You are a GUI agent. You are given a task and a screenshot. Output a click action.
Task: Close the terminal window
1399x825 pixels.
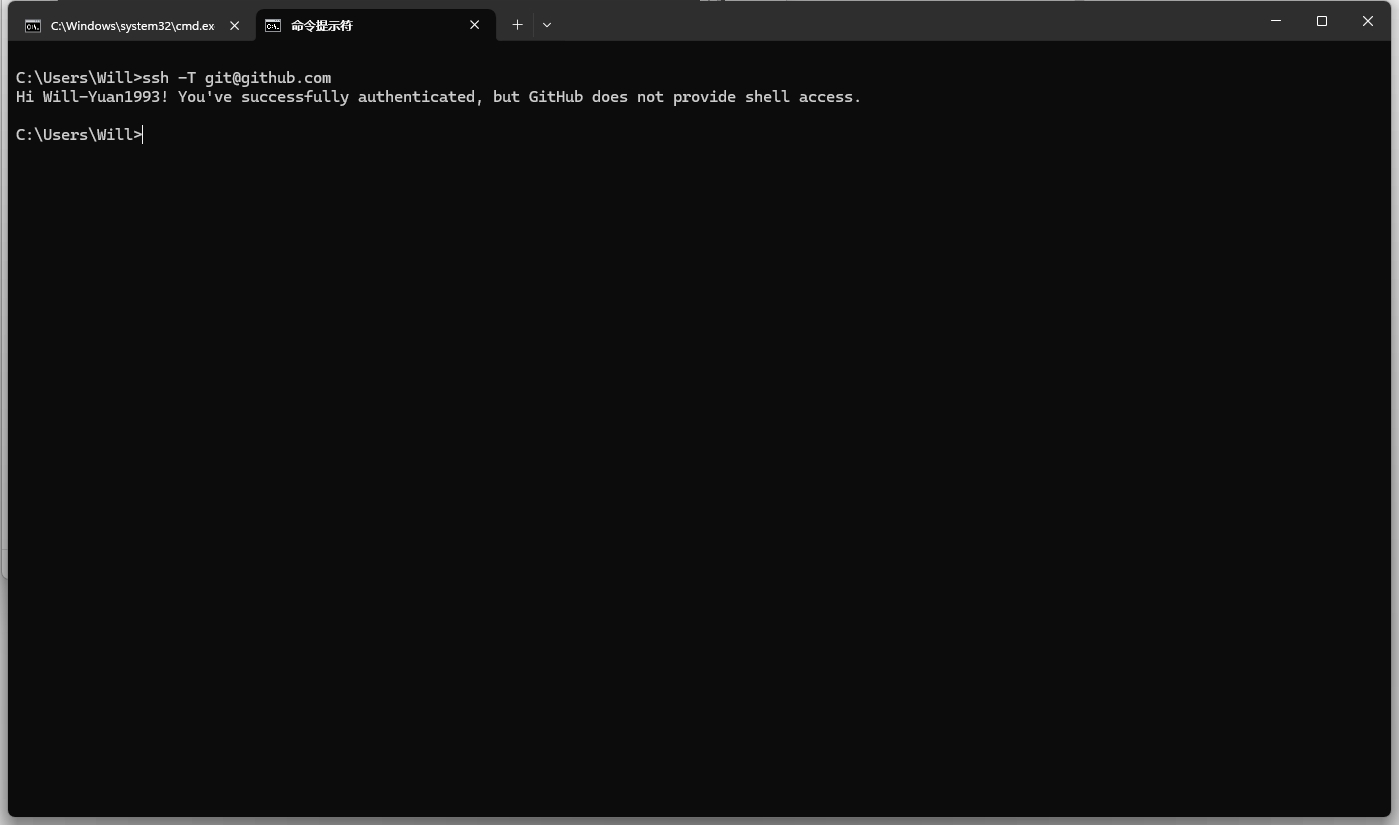click(x=1368, y=21)
